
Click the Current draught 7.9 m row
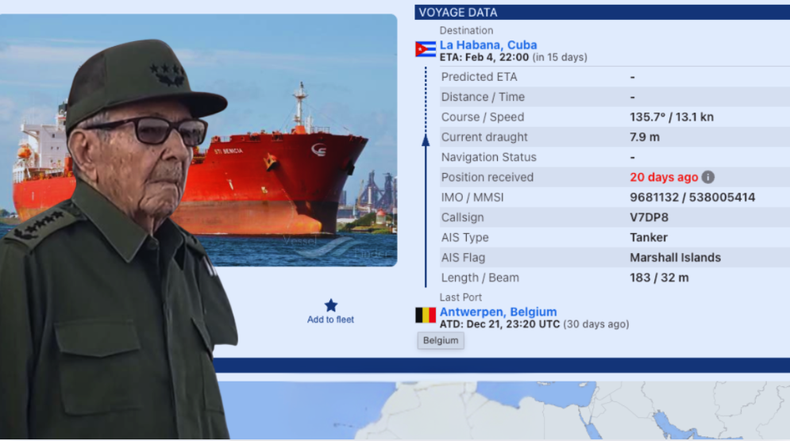[614, 137]
